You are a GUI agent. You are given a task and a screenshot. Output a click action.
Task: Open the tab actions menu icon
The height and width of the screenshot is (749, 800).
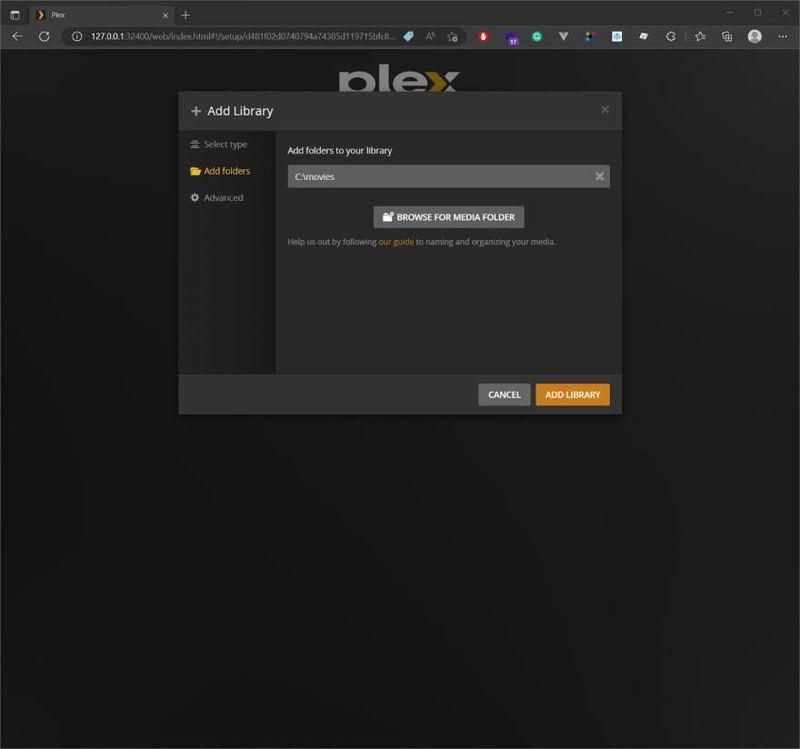click(15, 15)
